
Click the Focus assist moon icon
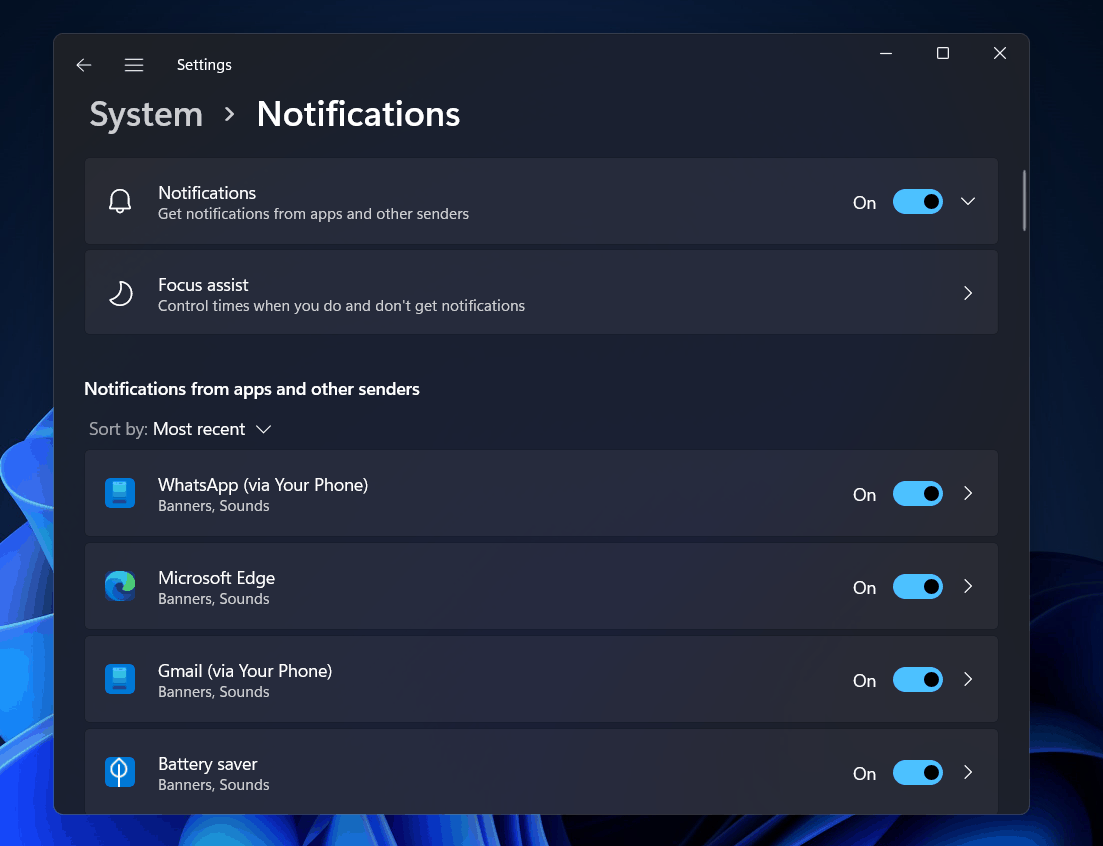tap(120, 293)
